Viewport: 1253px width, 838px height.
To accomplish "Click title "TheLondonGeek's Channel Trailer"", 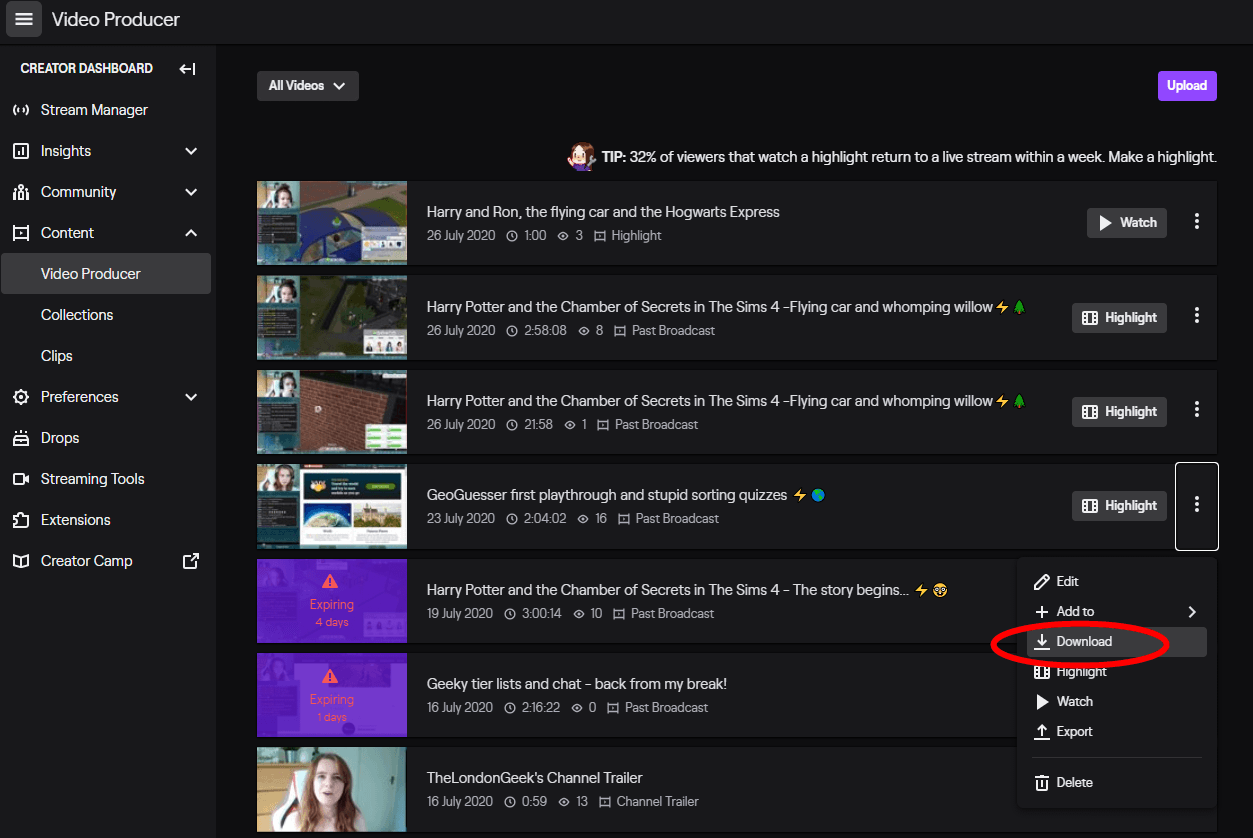I will coord(535,778).
